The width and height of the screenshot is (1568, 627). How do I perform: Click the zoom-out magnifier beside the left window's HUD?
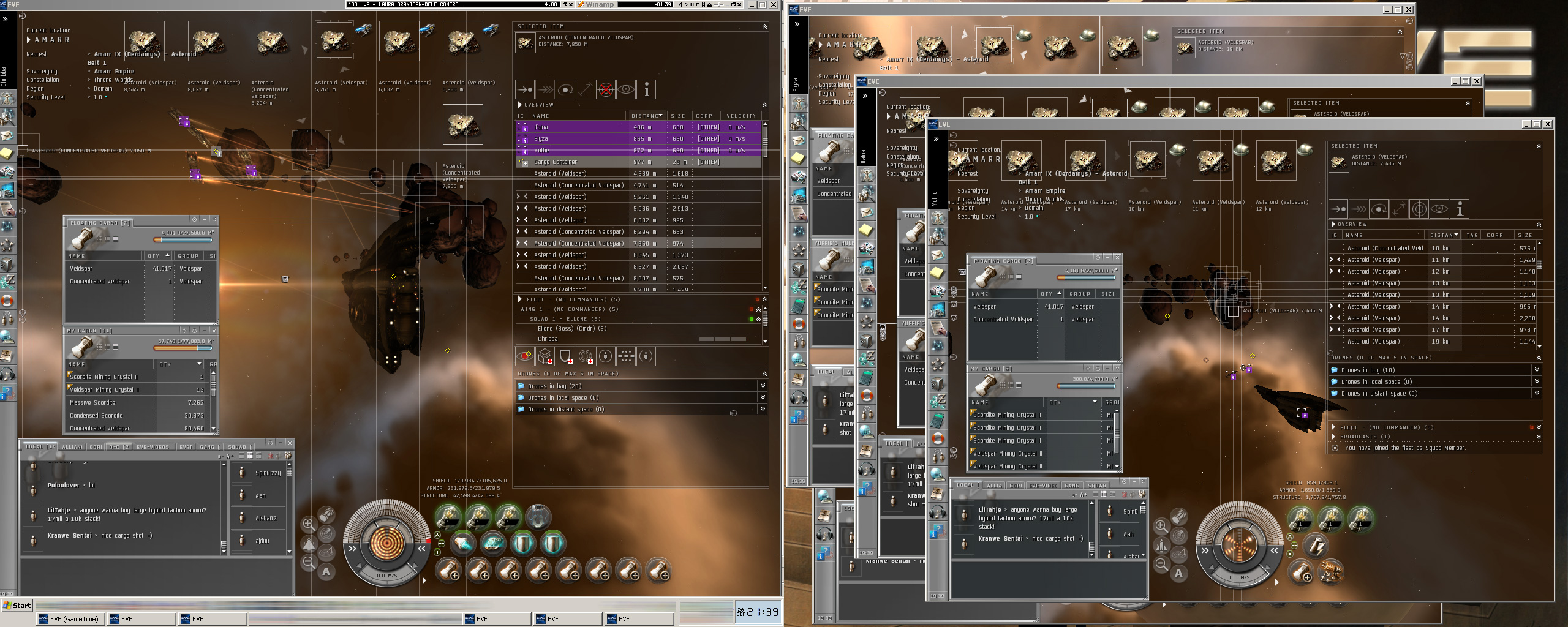[x=309, y=562]
